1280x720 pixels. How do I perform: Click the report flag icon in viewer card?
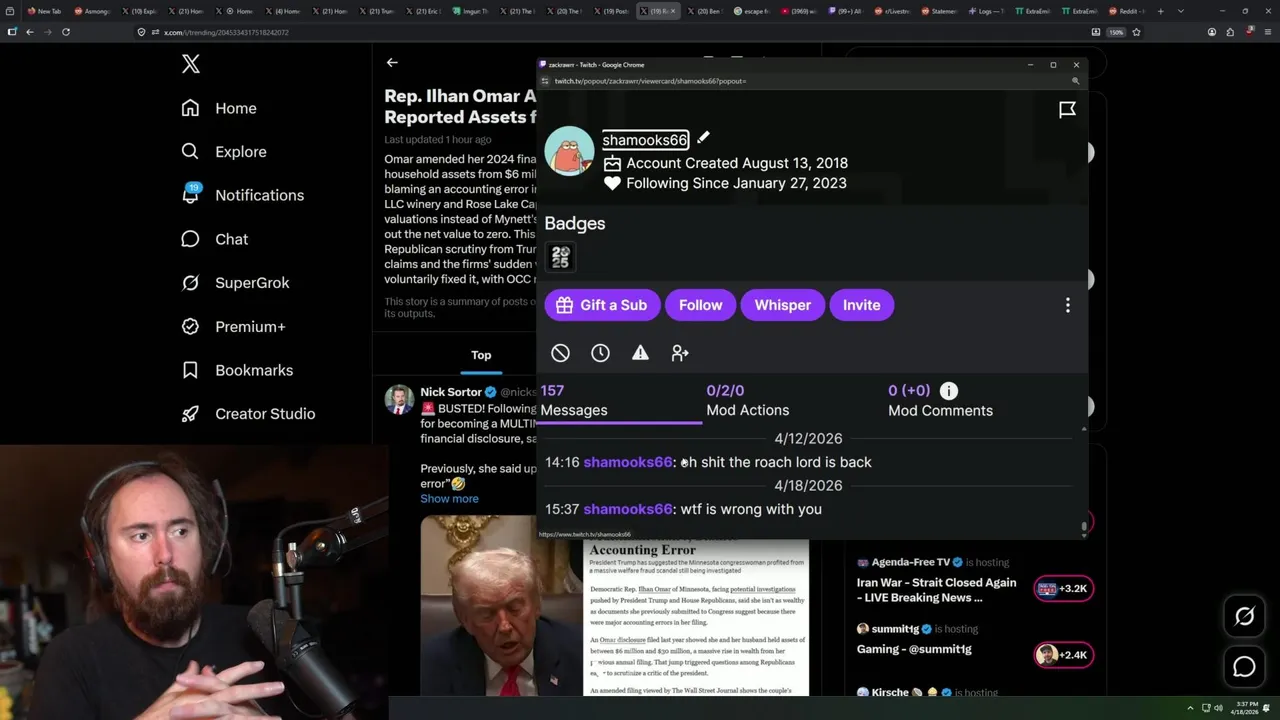pyautogui.click(x=1067, y=110)
